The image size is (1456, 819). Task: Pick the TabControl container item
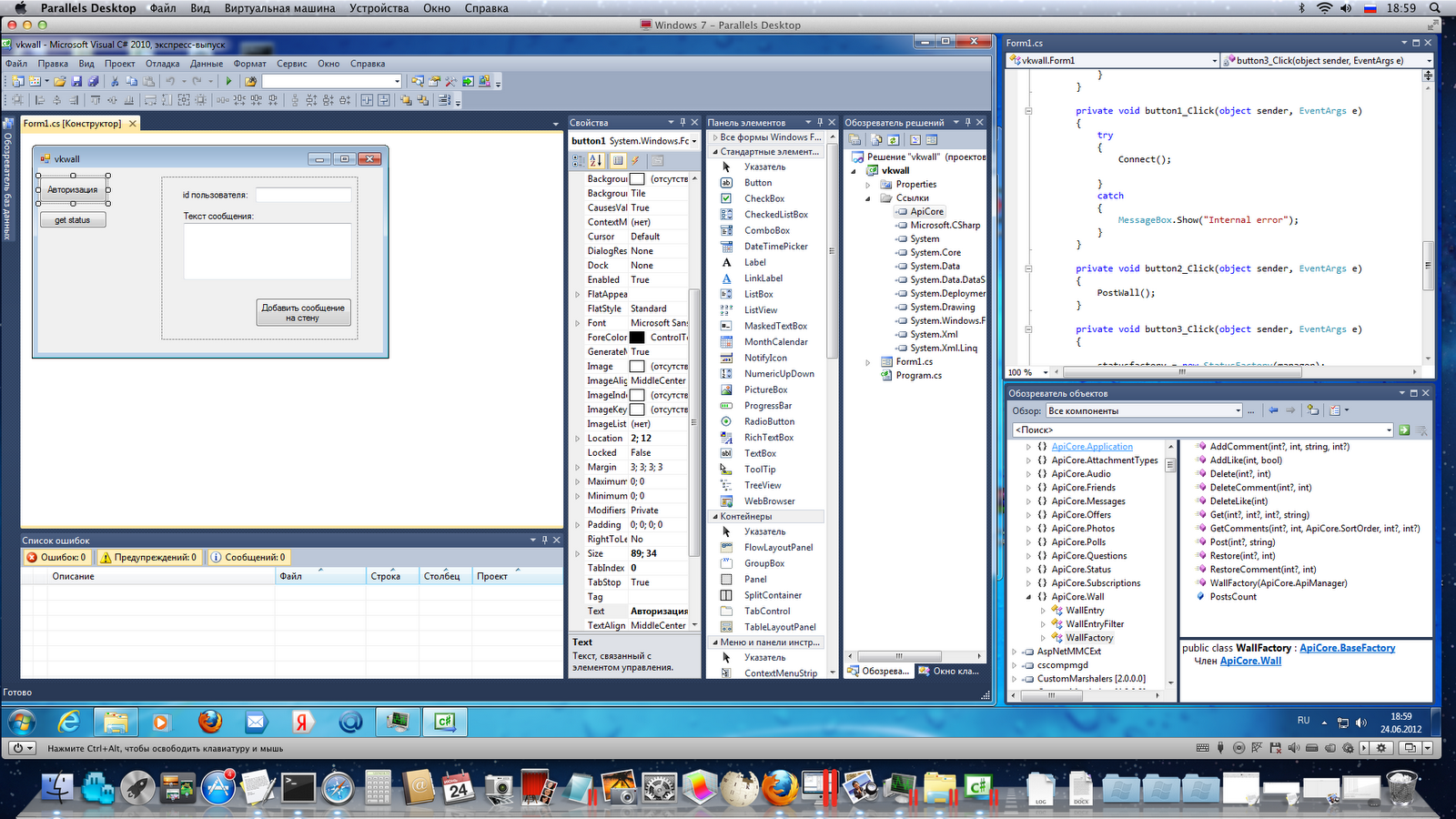[766, 612]
